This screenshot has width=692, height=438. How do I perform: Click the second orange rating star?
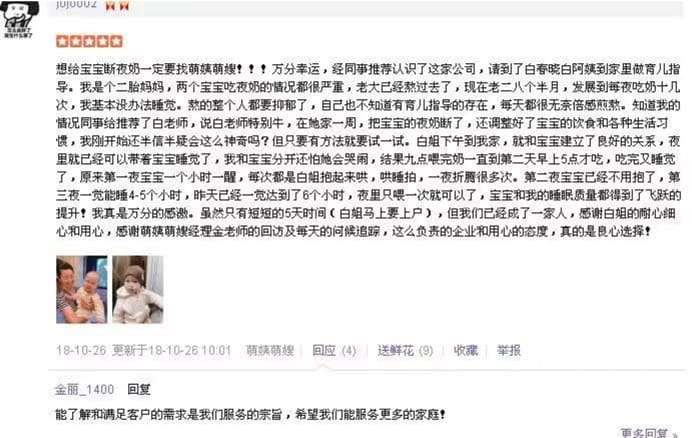(76, 41)
